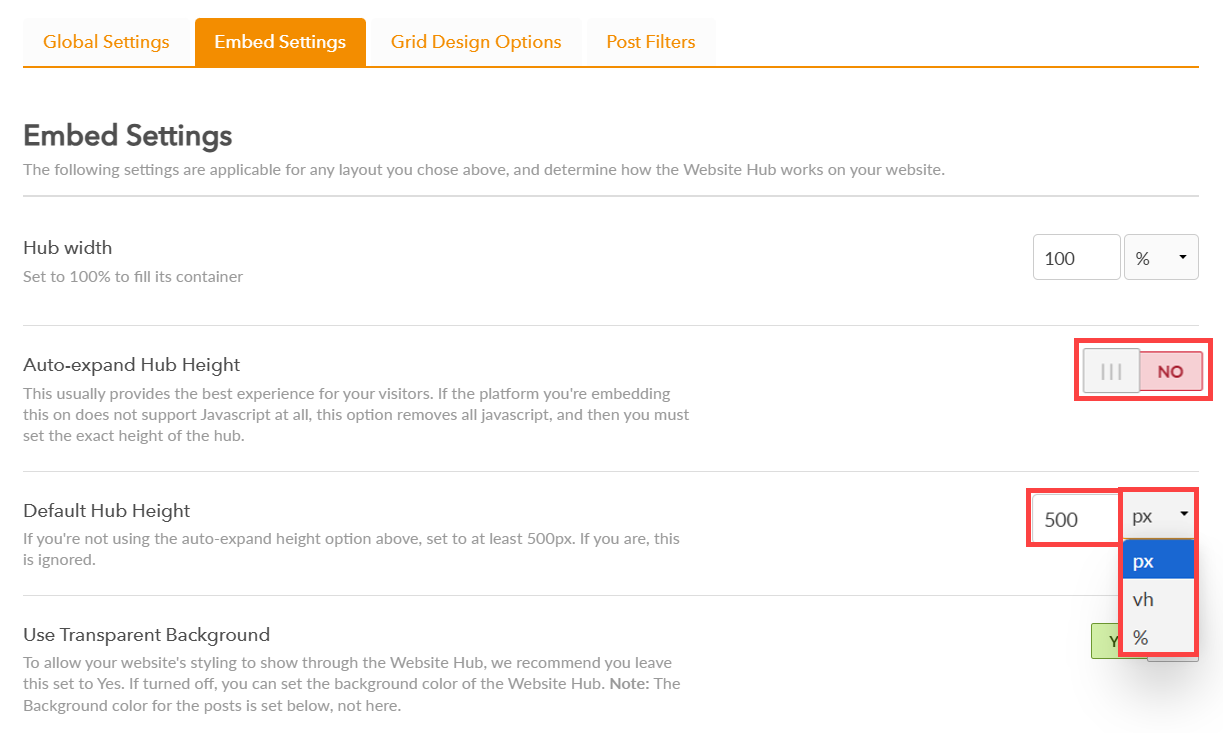Collapse the Default Hub Height px unit selector
The width and height of the screenshot is (1223, 733).
click(x=1160, y=516)
